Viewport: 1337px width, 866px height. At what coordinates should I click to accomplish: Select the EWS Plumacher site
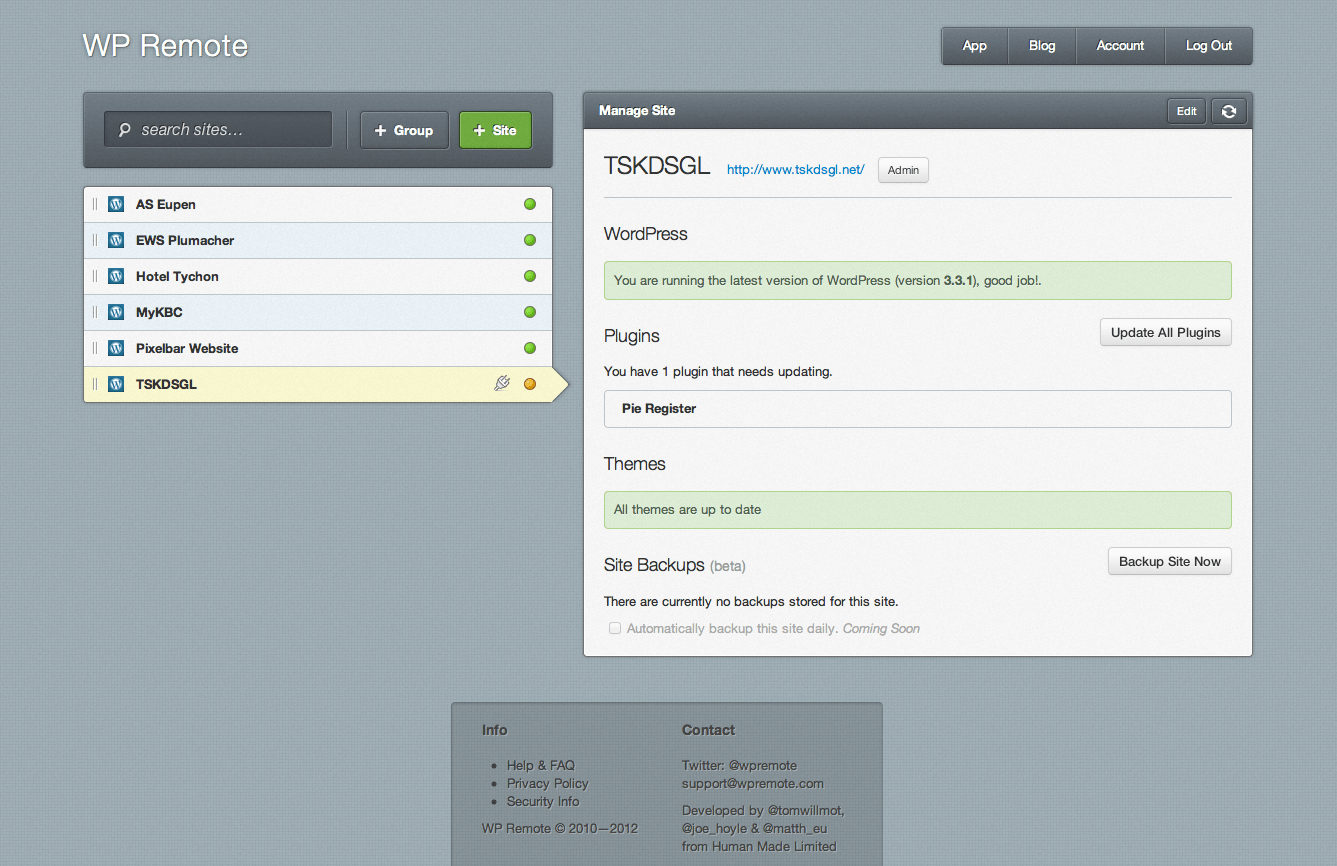(x=318, y=240)
